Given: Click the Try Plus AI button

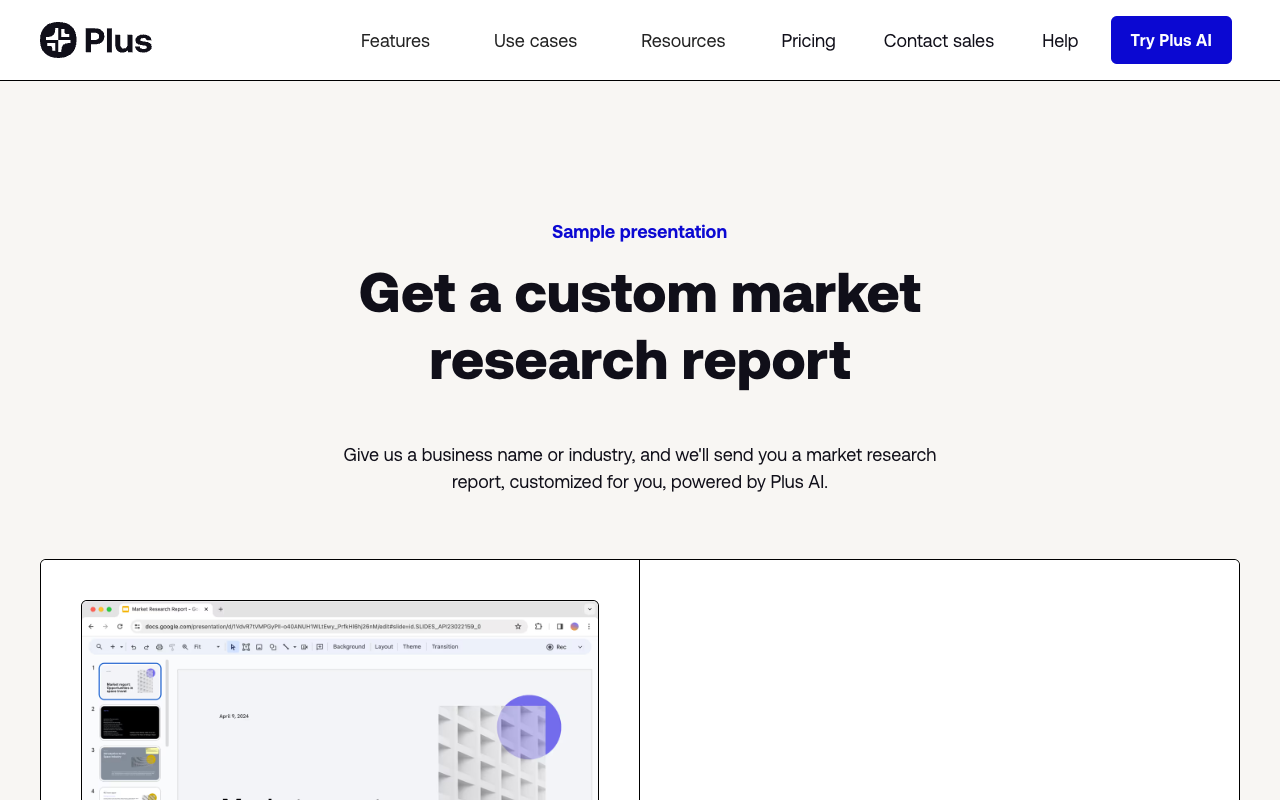Looking at the screenshot, I should coord(1171,40).
